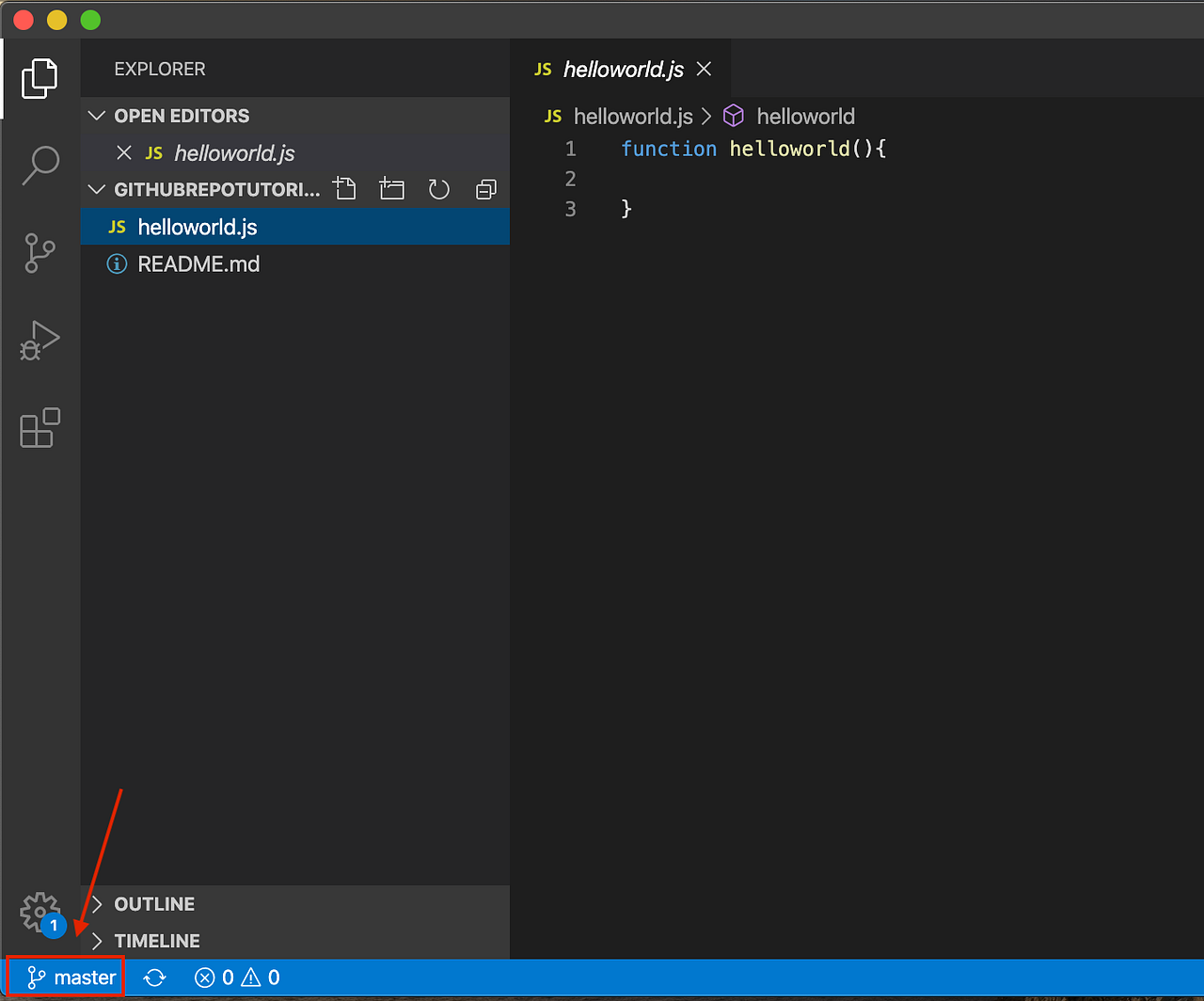This screenshot has width=1204, height=1001.
Task: Click the synchronize changes icon in the status bar
Action: pos(154,977)
